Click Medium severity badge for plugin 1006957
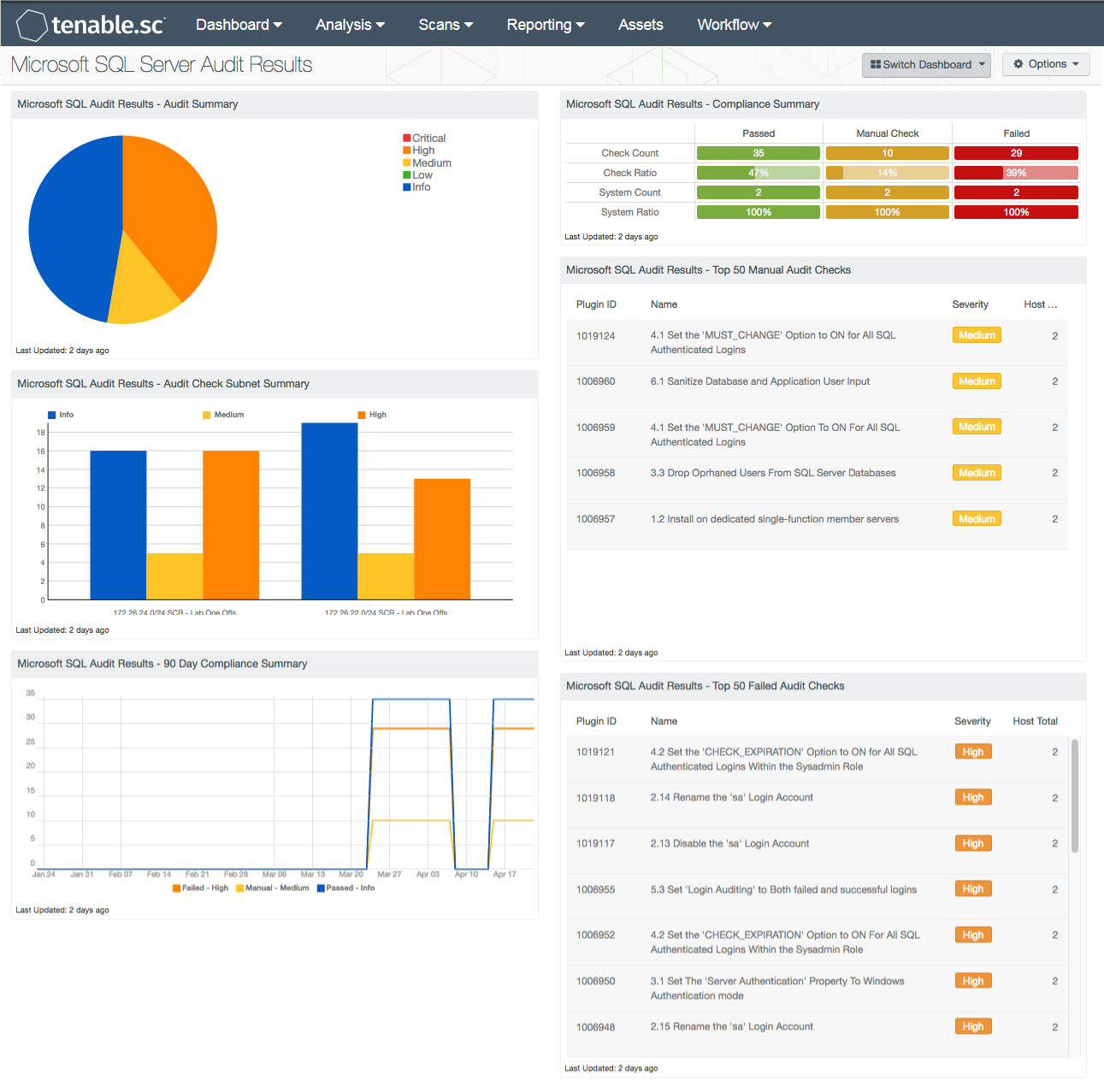Screen dimensions: 1104x1092 [977, 519]
